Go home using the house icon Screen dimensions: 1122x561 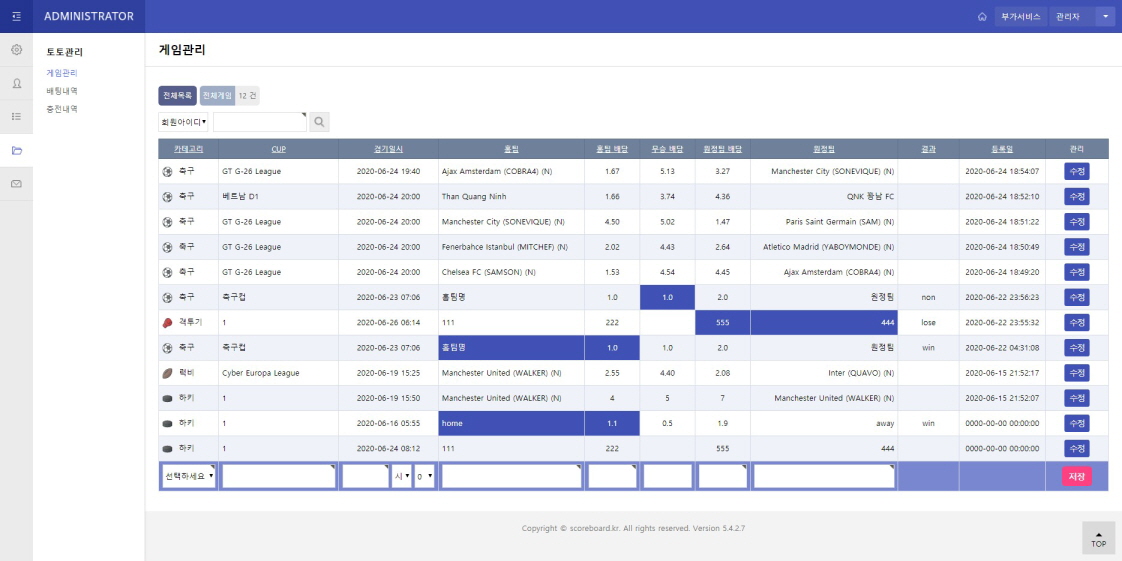pyautogui.click(x=982, y=17)
